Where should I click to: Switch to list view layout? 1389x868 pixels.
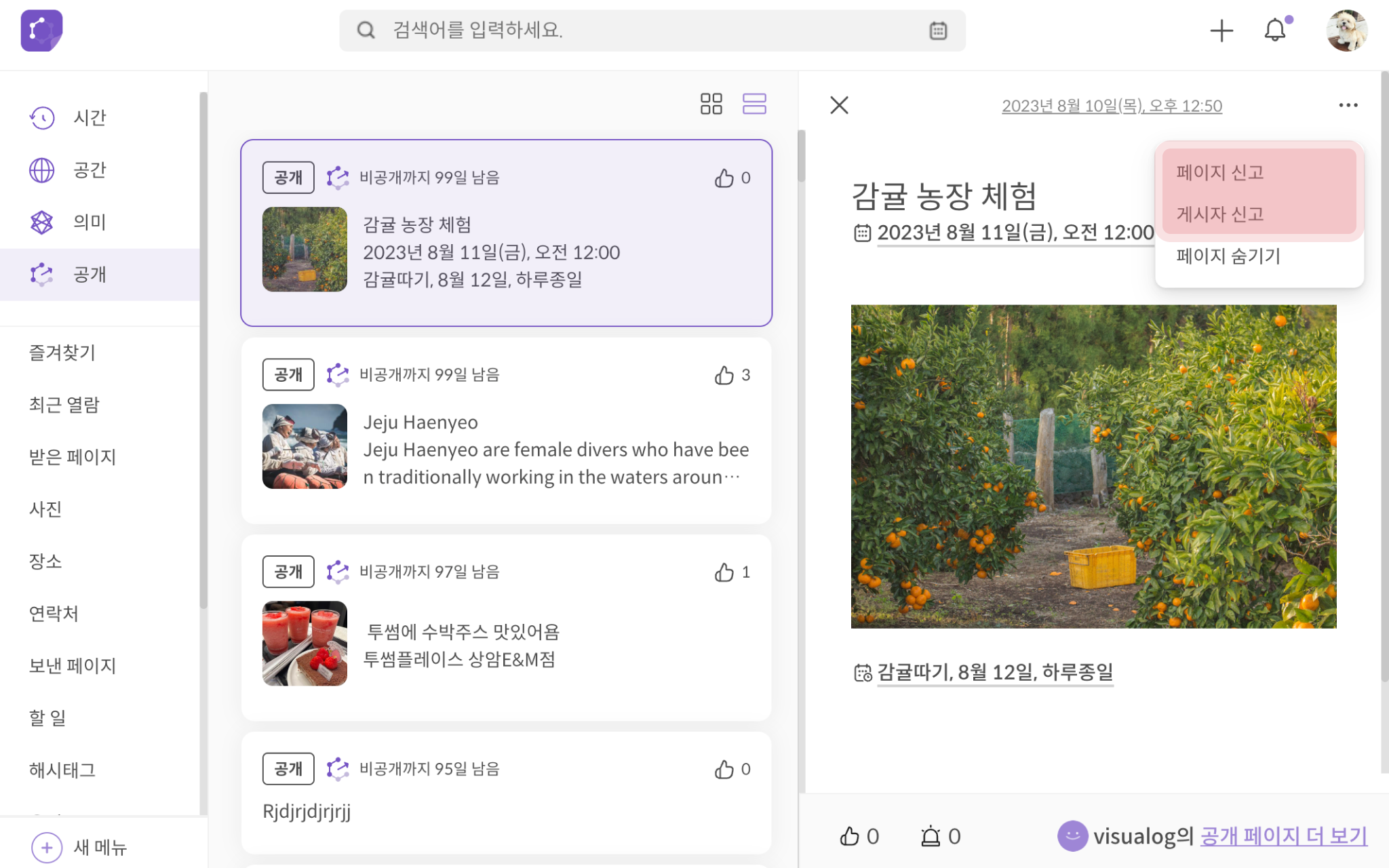point(754,104)
